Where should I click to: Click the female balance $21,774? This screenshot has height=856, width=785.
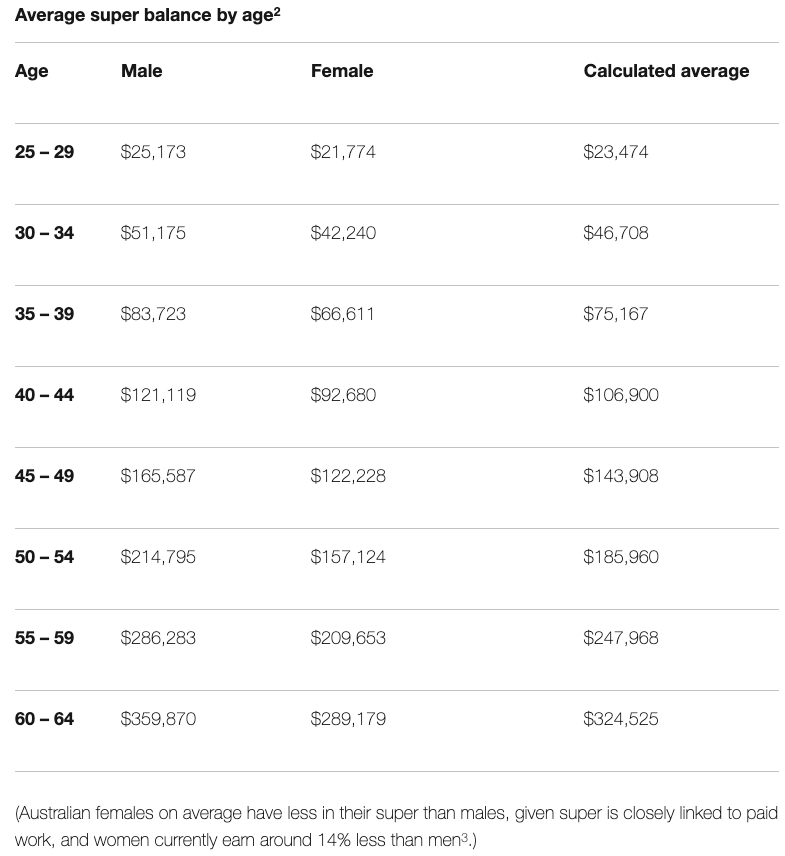point(343,152)
